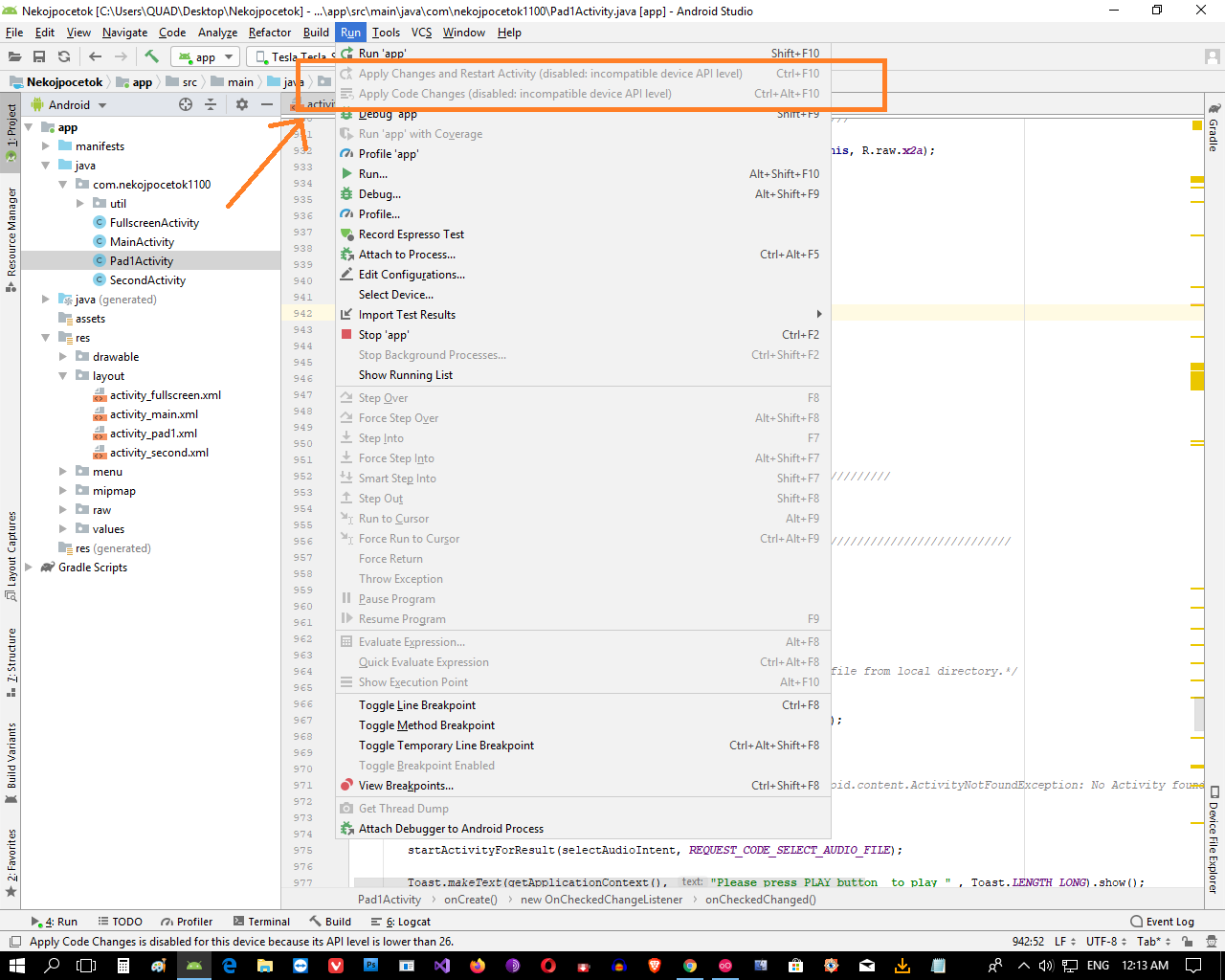
Task: Choose Attach to Process menu item
Action: tap(583, 255)
